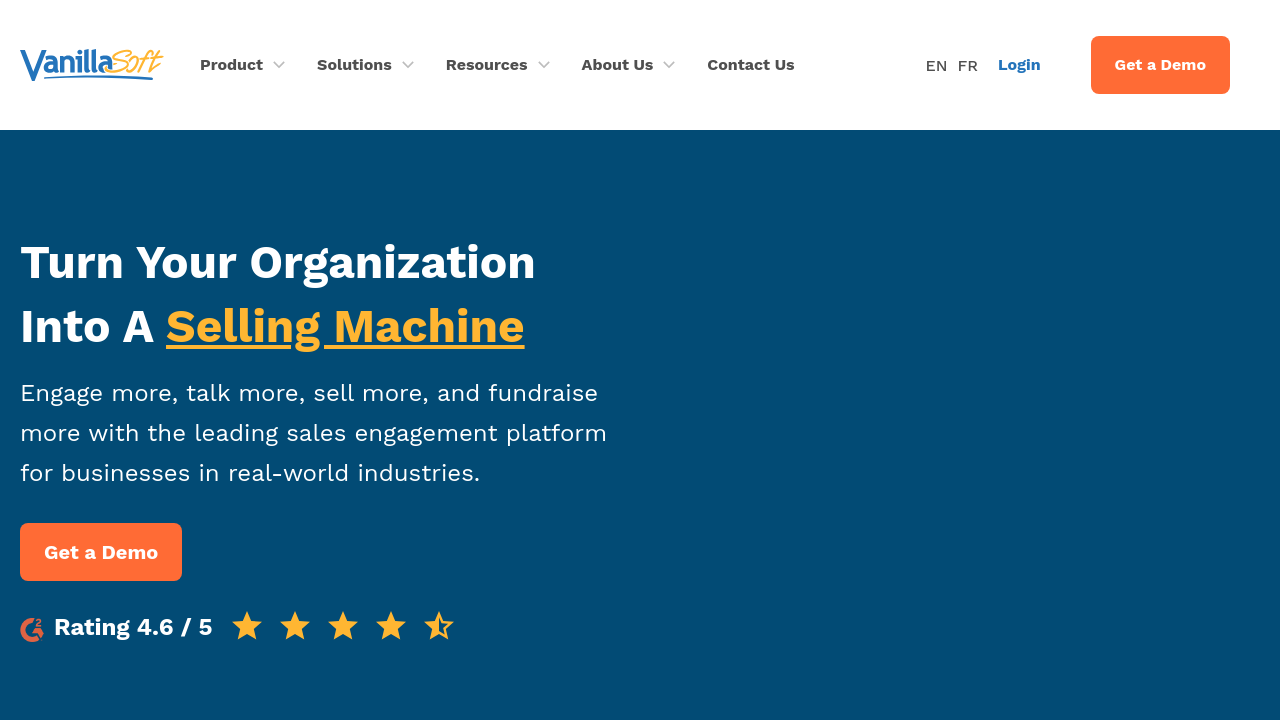1280x720 pixels.
Task: Expand the Solutions dropdown chevron
Action: pyautogui.click(x=408, y=65)
